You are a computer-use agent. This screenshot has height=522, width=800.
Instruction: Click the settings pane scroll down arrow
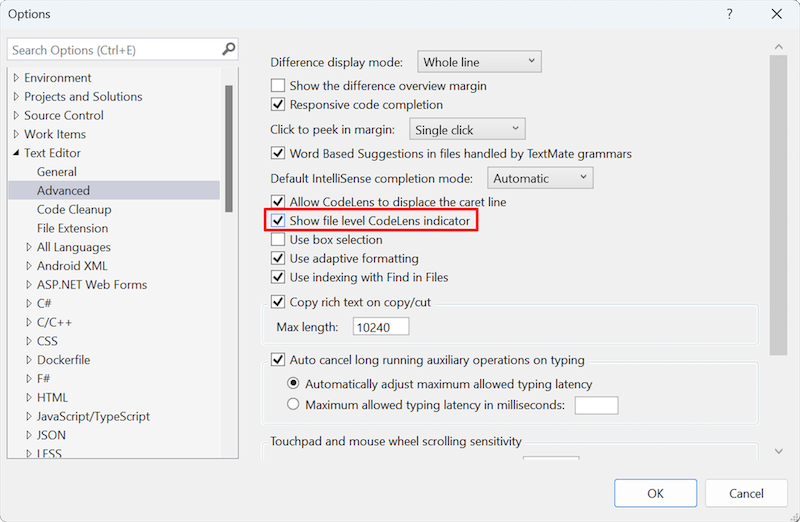click(x=779, y=451)
